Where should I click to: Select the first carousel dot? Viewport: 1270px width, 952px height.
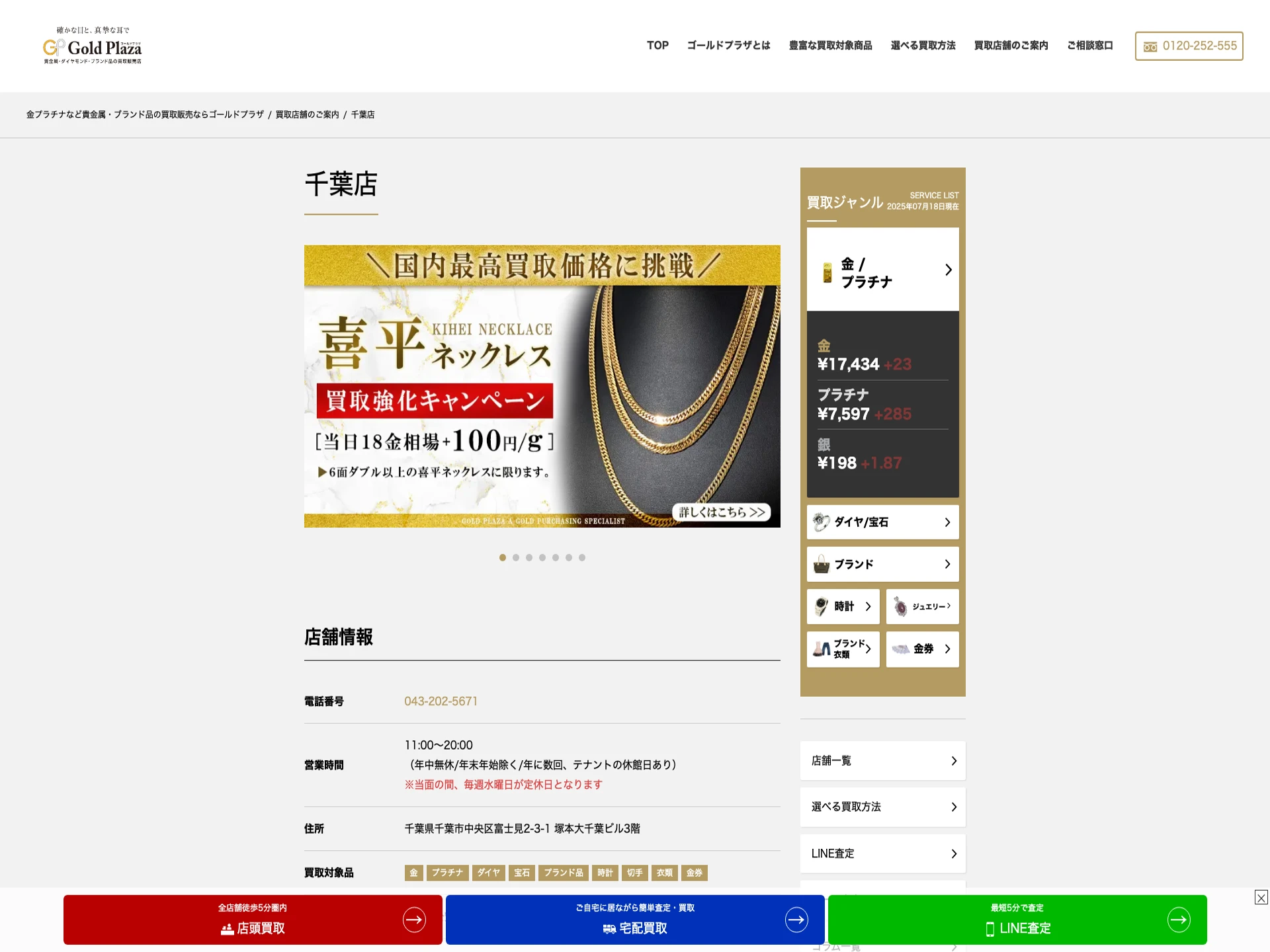(x=503, y=557)
